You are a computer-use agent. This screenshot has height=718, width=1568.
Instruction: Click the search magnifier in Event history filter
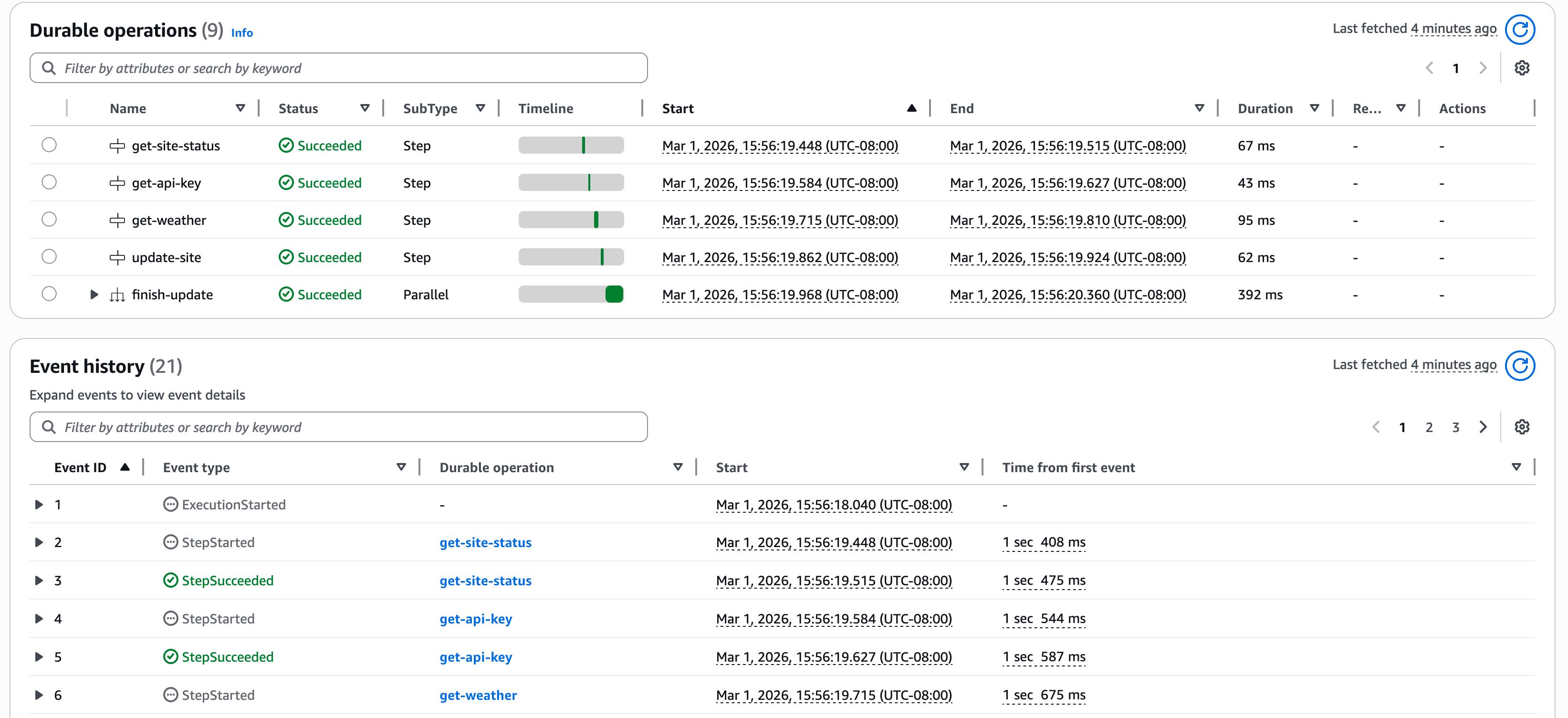pyautogui.click(x=49, y=427)
